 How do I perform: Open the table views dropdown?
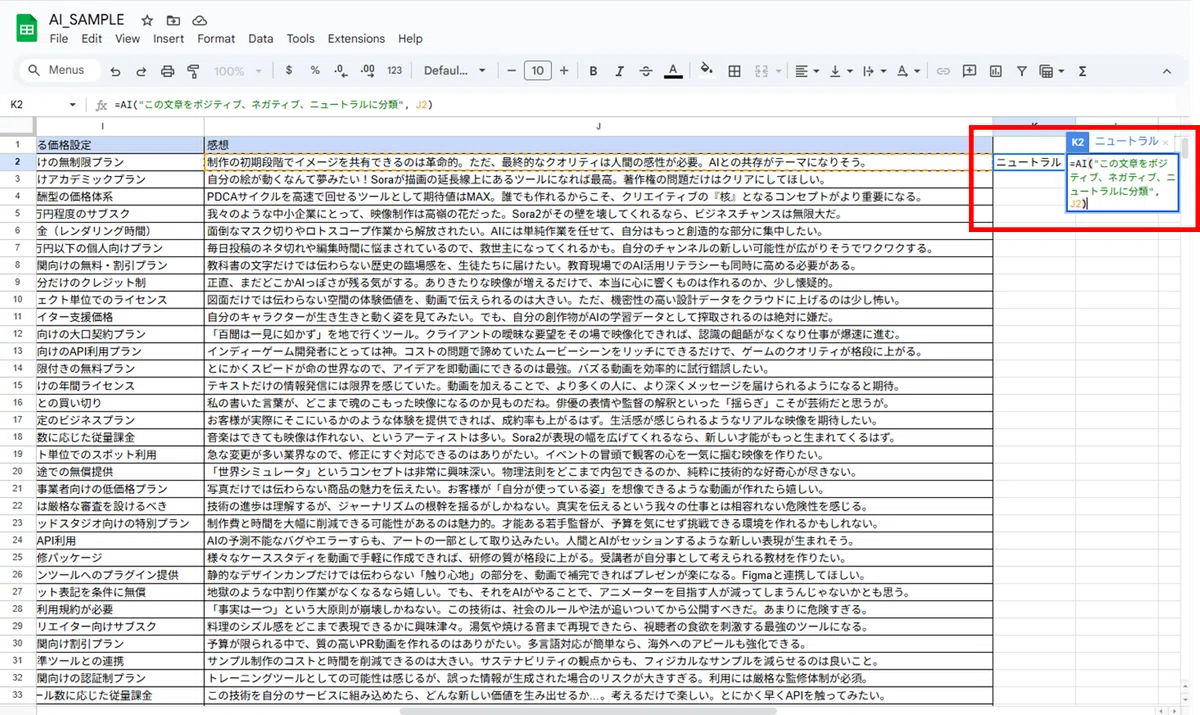pyautogui.click(x=1051, y=71)
